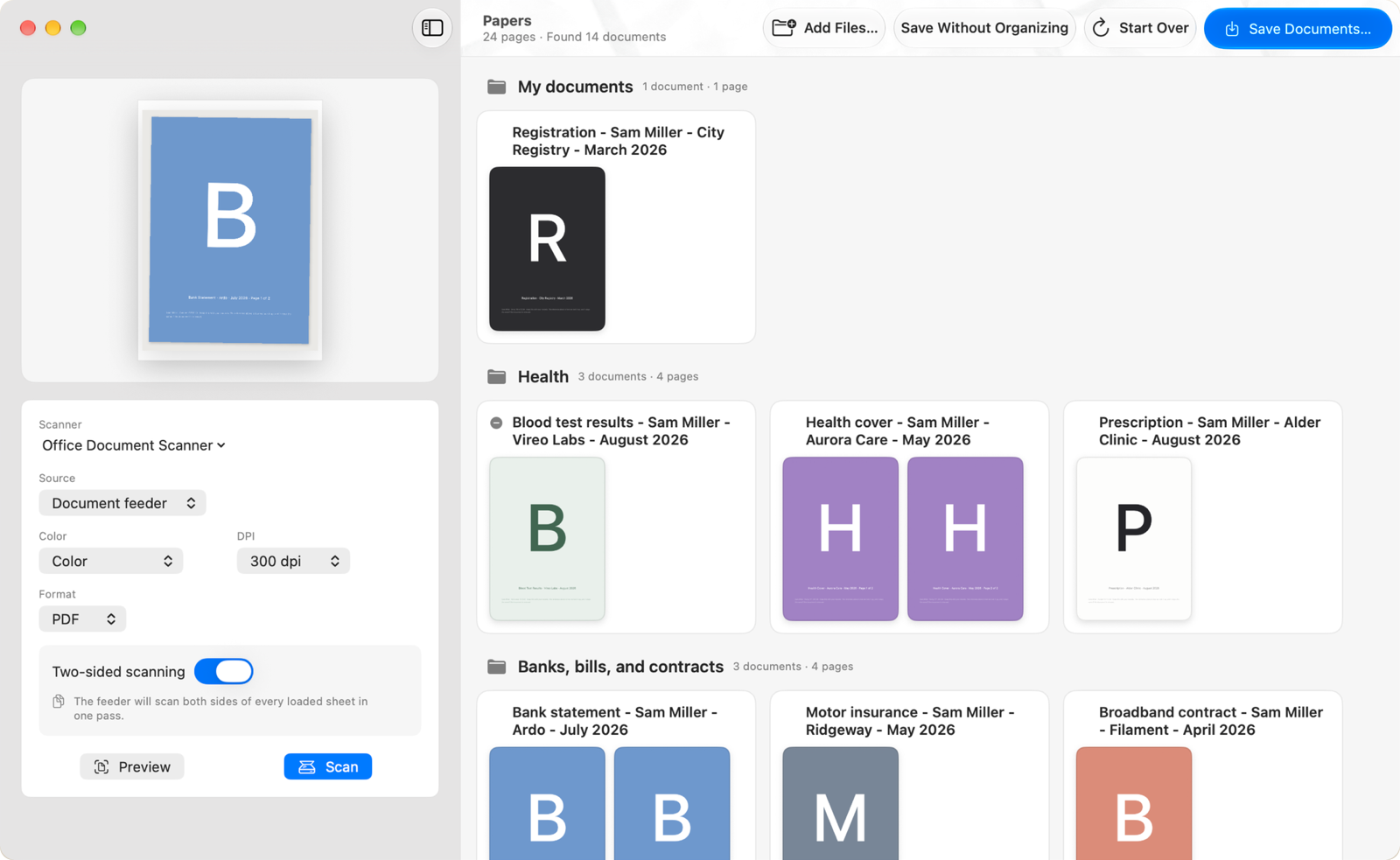This screenshot has width=1400, height=860.
Task: Open the Source Document feeder dropdown
Action: [122, 503]
